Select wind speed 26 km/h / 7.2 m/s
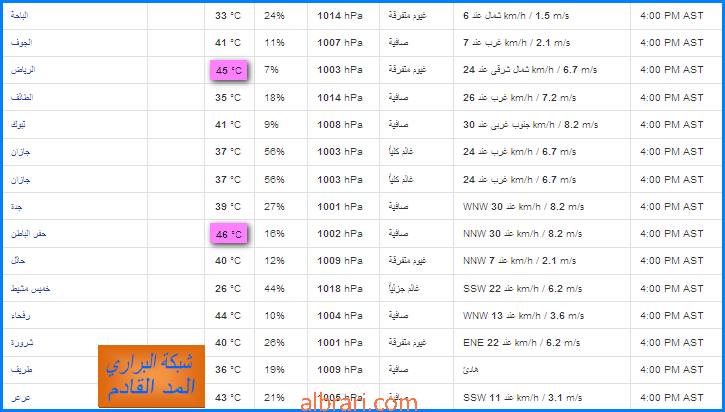This screenshot has height=412, width=725. (520, 97)
